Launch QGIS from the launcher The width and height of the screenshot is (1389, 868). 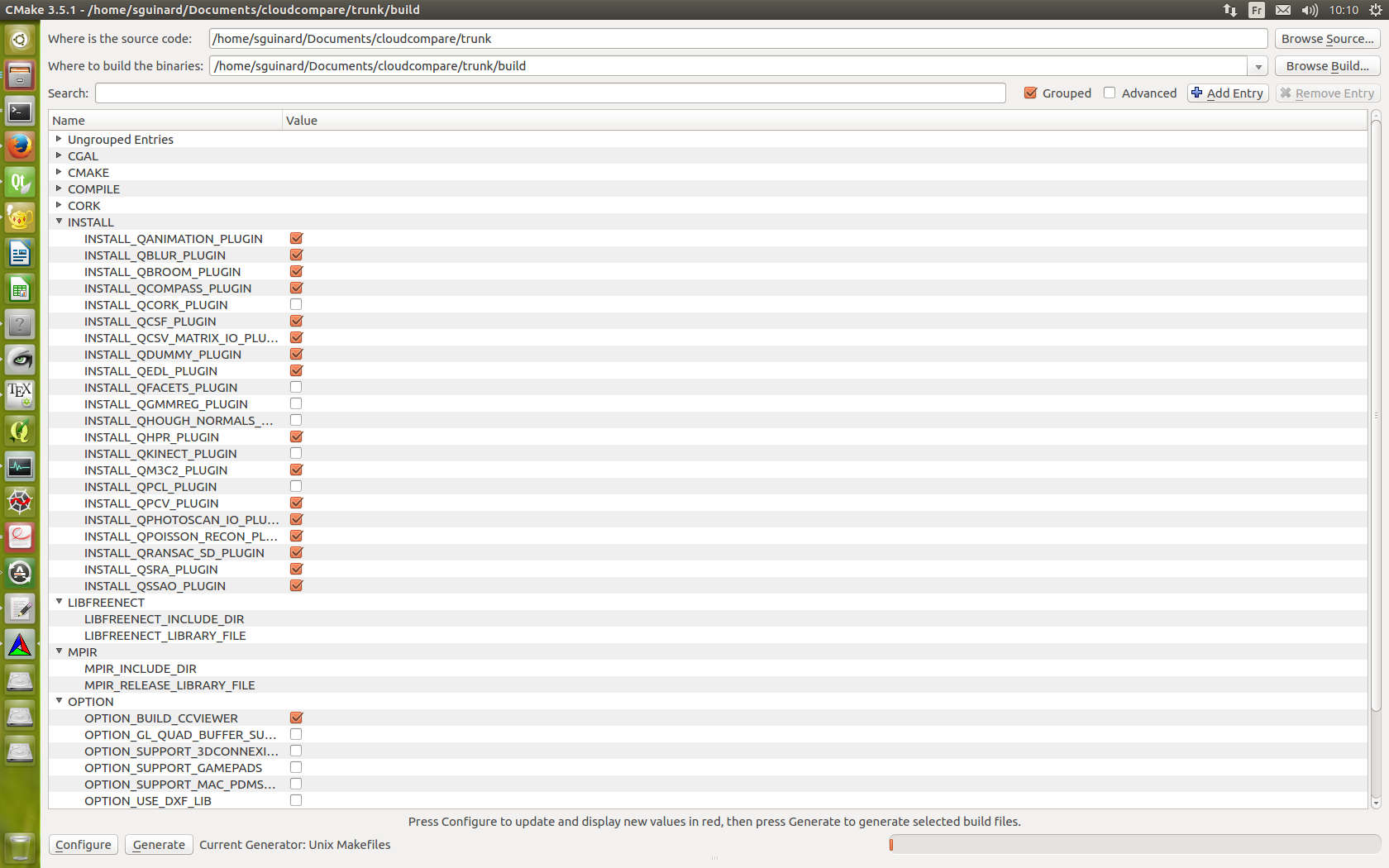tap(20, 431)
